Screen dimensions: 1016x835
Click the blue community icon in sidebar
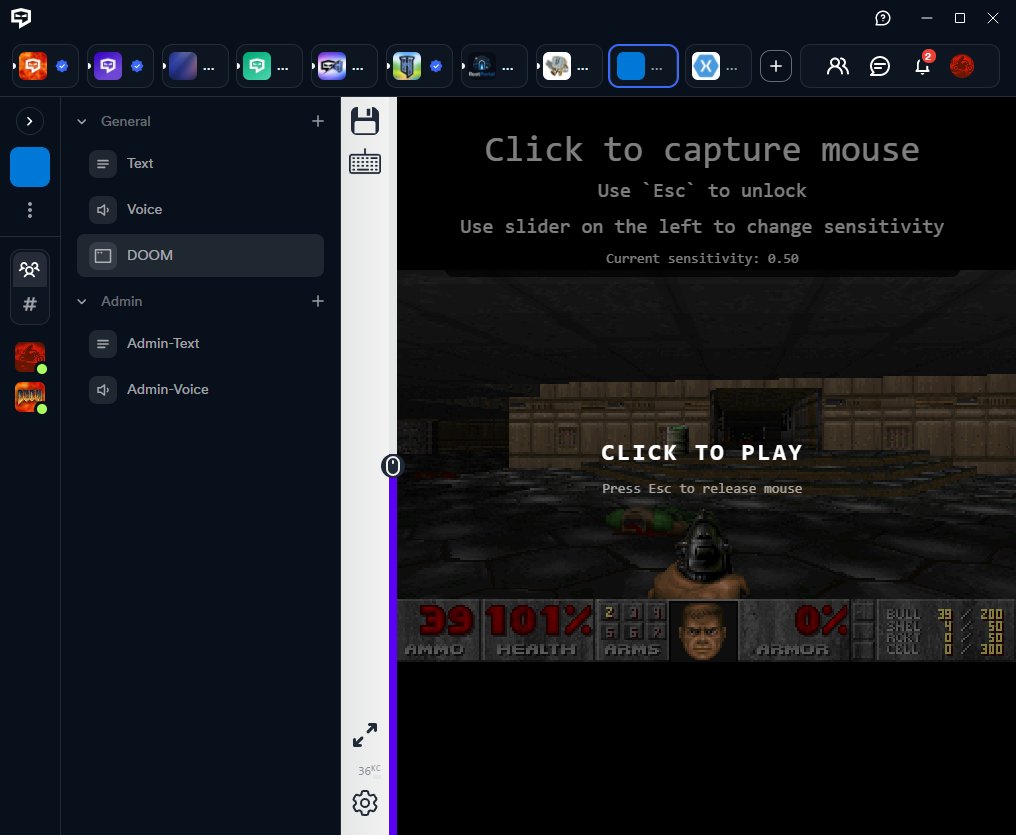point(30,167)
